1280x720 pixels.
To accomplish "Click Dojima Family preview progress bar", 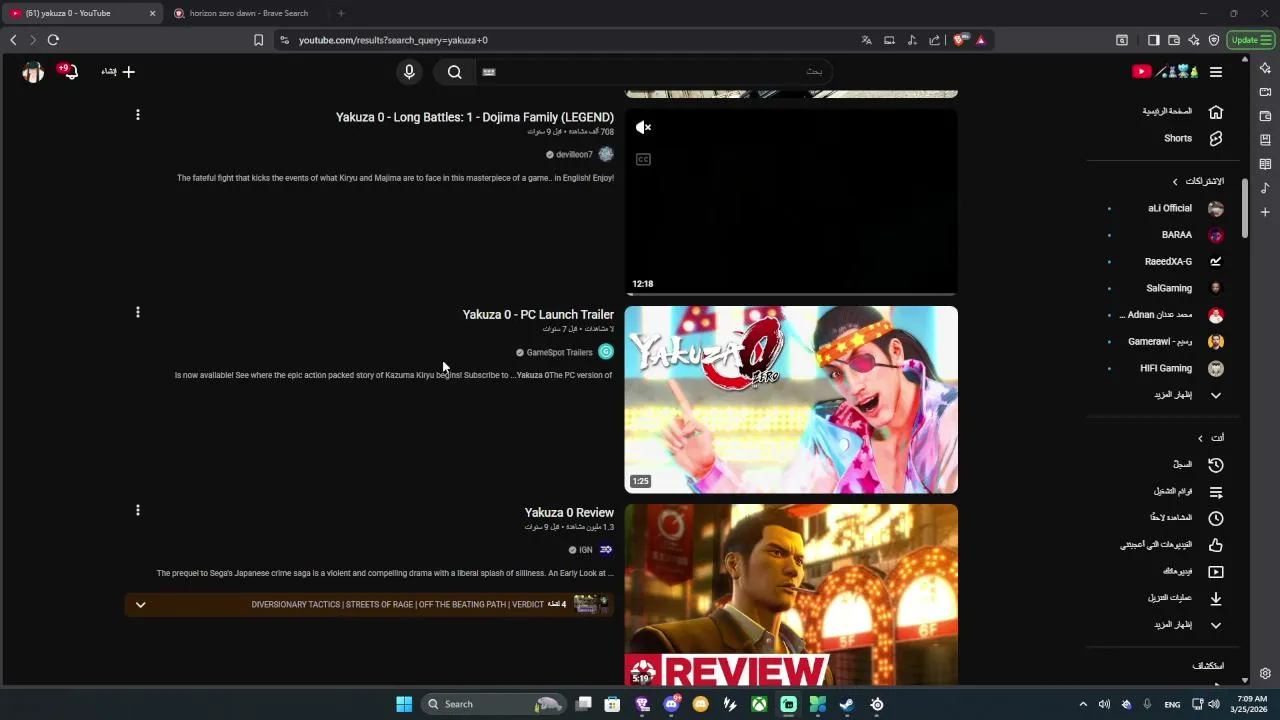I will point(791,294).
